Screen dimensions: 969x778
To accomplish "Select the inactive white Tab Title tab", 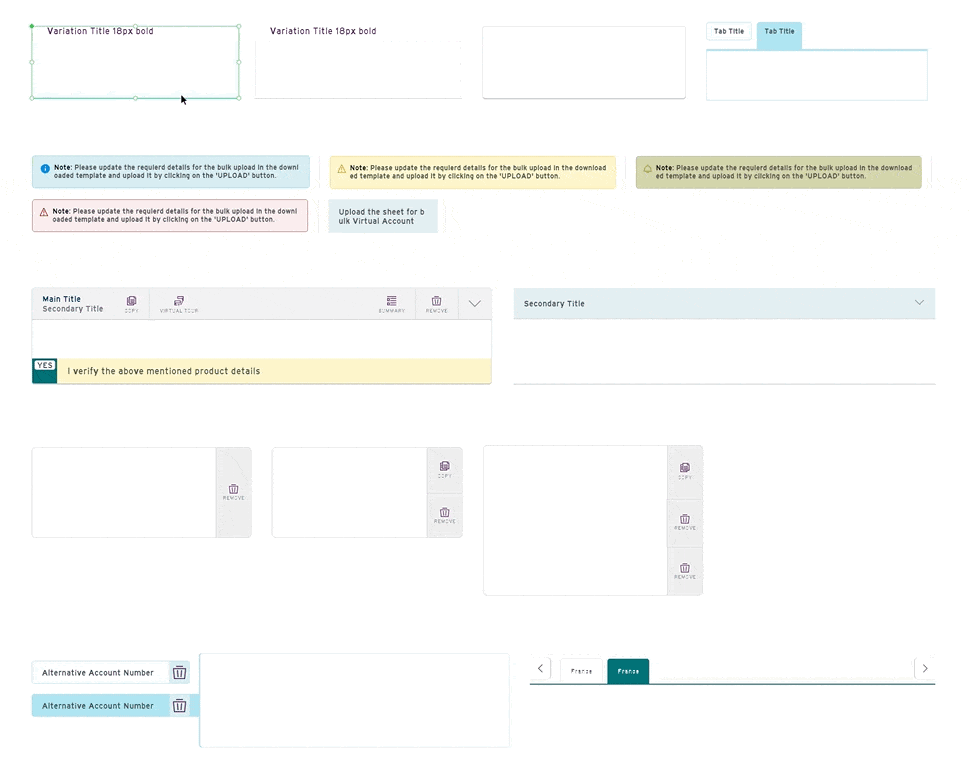I will click(729, 32).
